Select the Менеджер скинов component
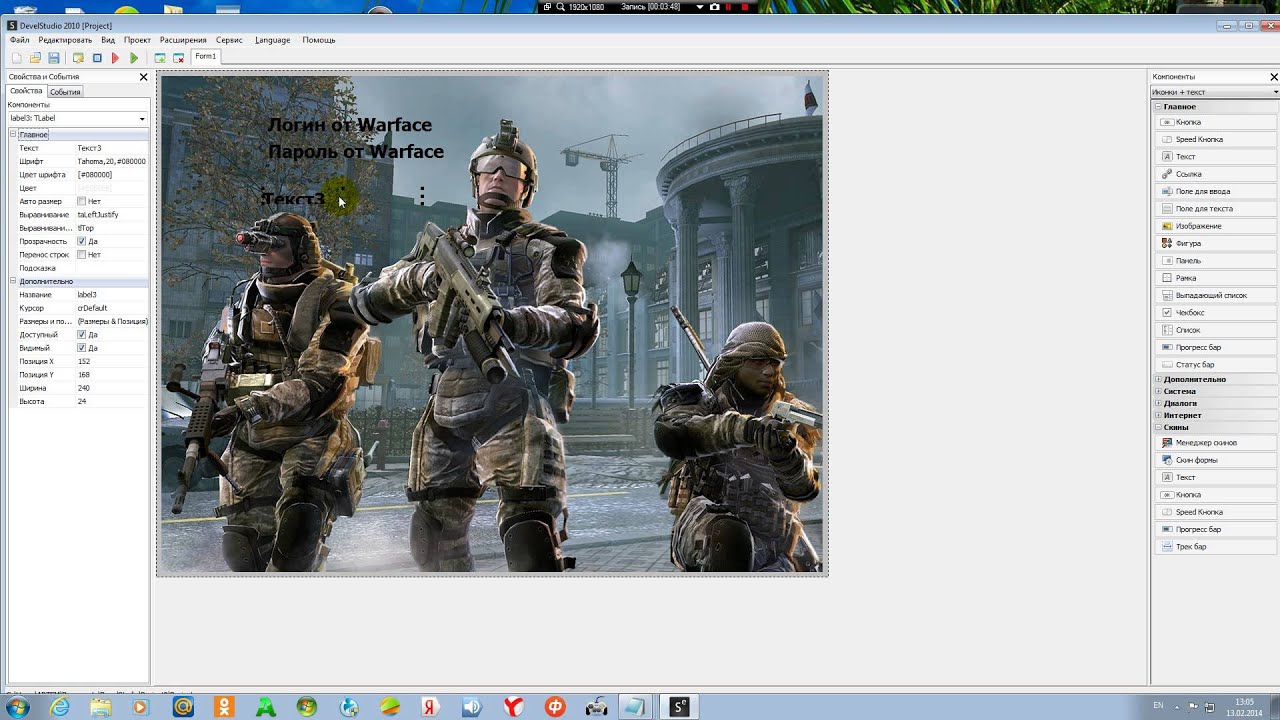This screenshot has width=1280, height=720. click(1215, 442)
